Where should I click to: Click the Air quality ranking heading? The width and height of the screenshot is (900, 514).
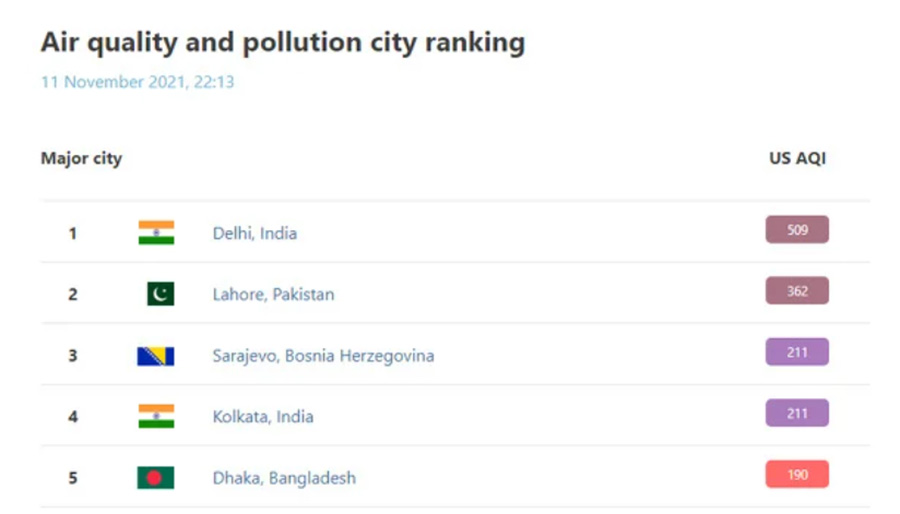coord(283,42)
